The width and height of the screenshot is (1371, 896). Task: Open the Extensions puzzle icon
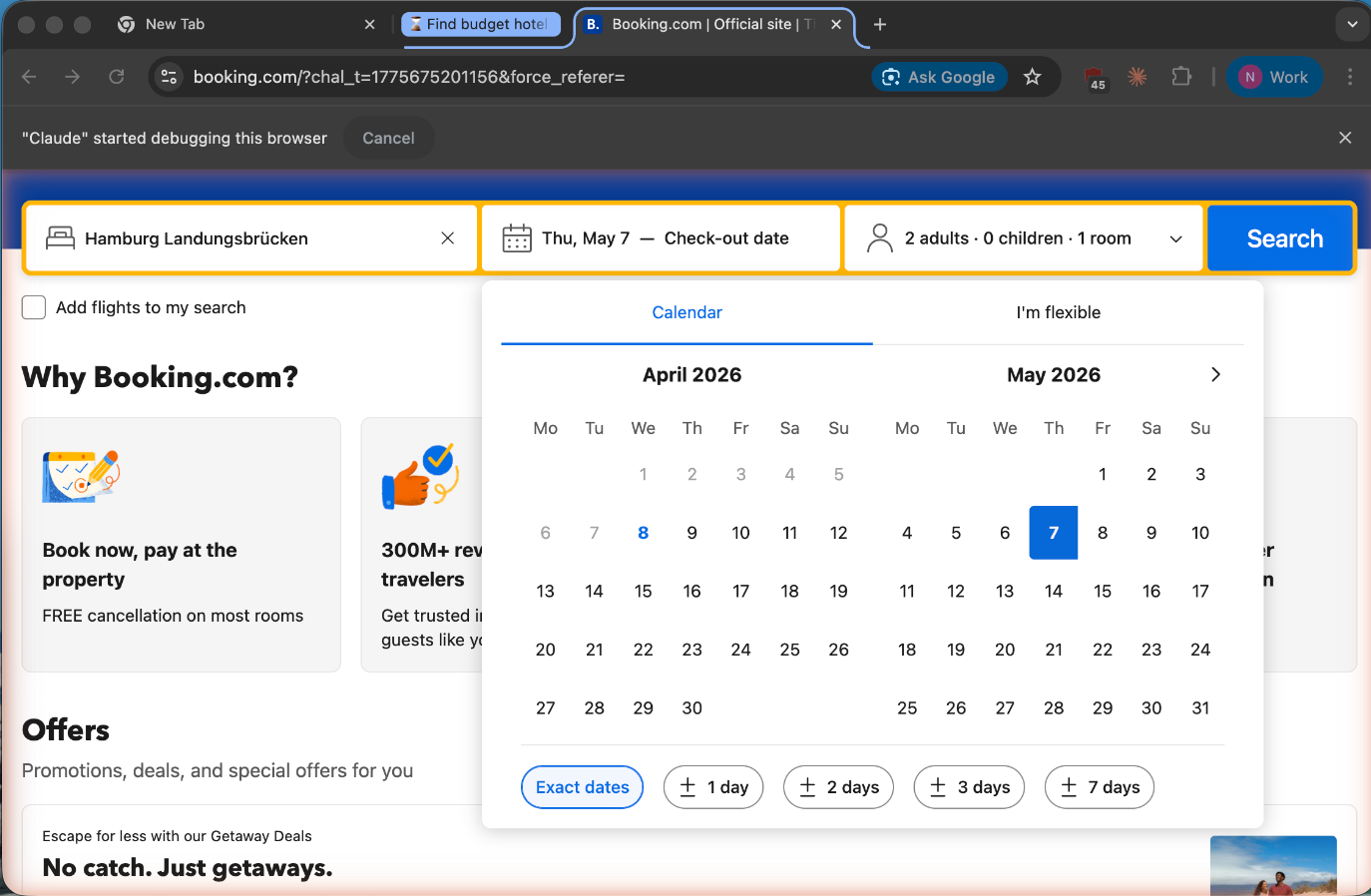tap(1181, 77)
